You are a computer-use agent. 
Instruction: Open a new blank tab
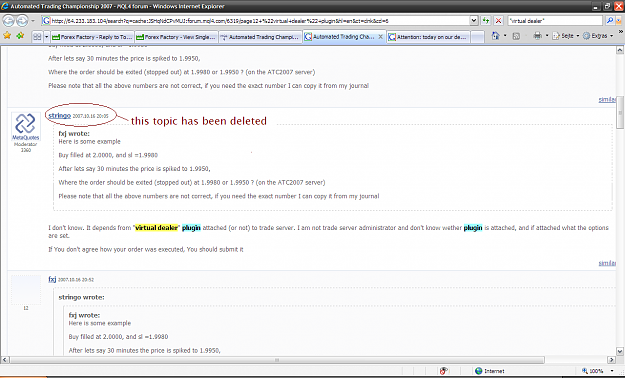[x=478, y=37]
